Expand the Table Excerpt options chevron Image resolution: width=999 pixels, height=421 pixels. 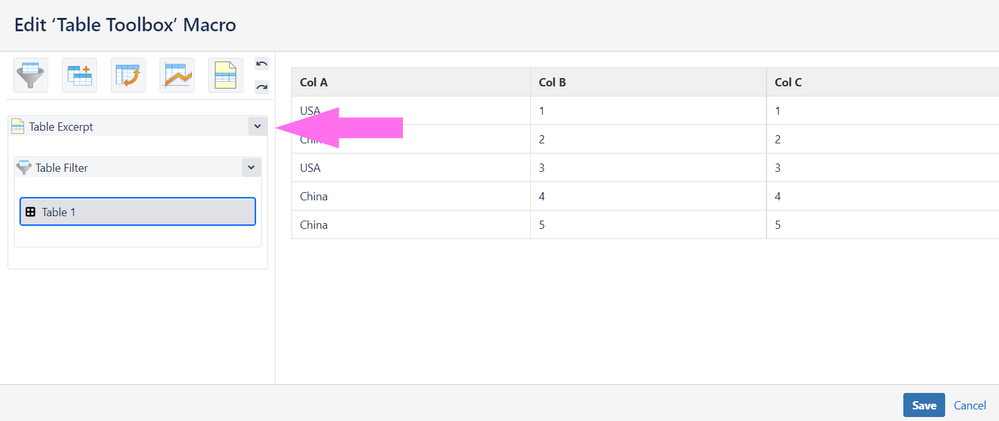(x=257, y=126)
